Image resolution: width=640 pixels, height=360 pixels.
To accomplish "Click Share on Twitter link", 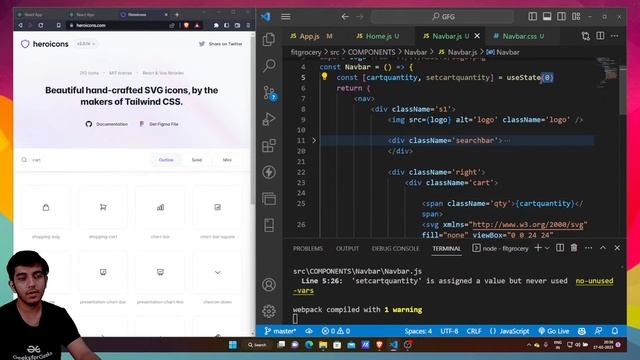I will point(220,44).
